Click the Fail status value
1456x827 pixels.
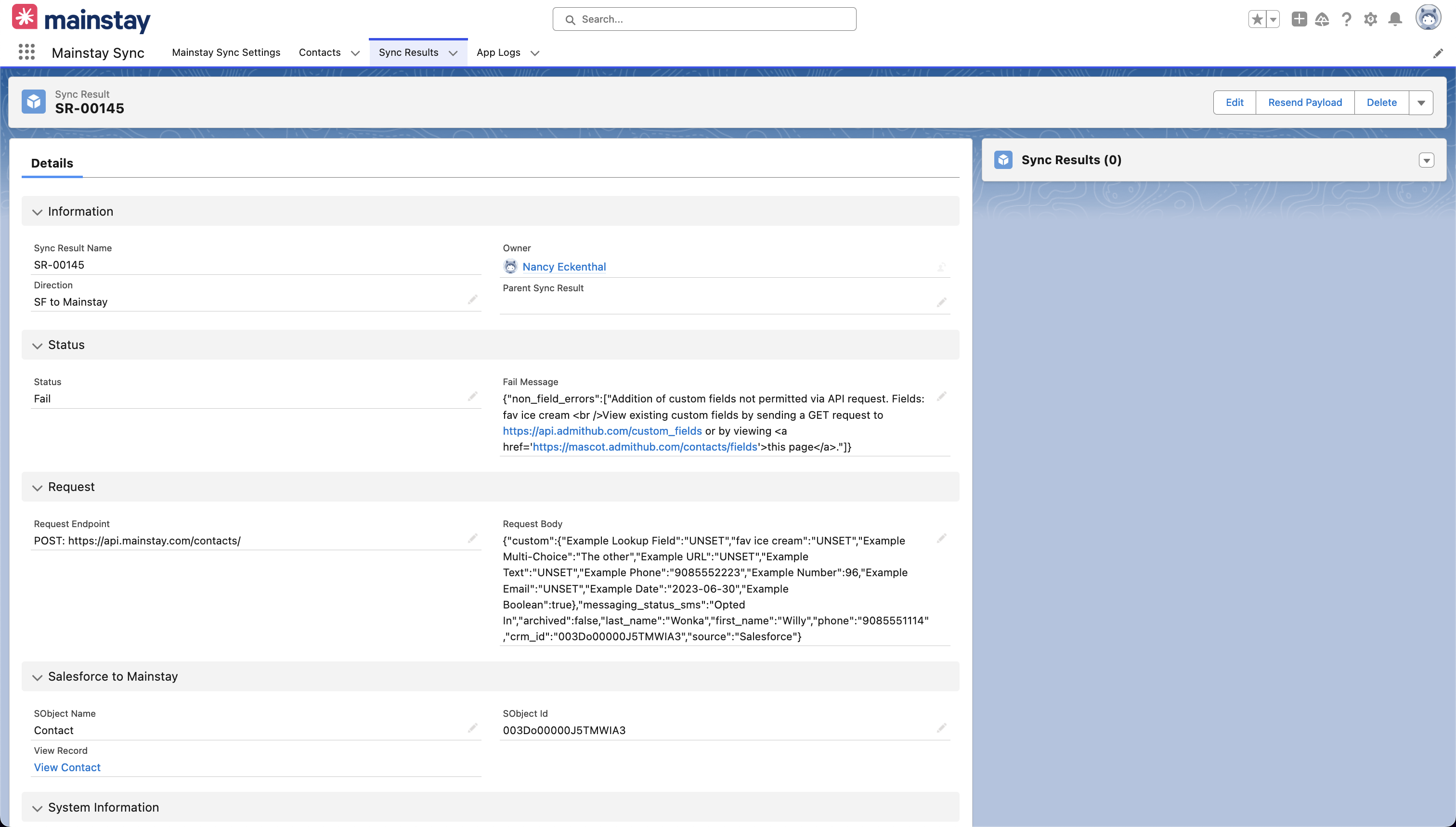(42, 398)
